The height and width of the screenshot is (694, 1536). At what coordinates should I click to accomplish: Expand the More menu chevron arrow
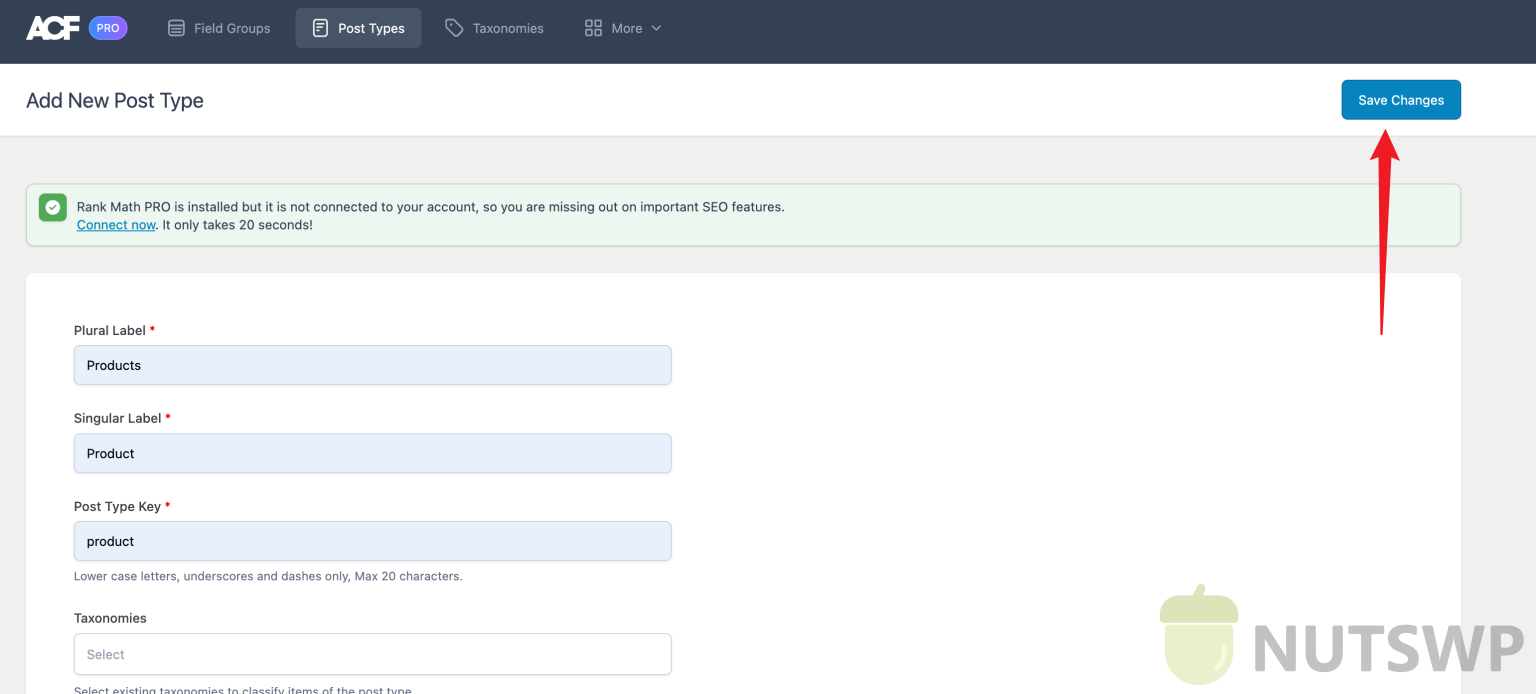pyautogui.click(x=657, y=28)
